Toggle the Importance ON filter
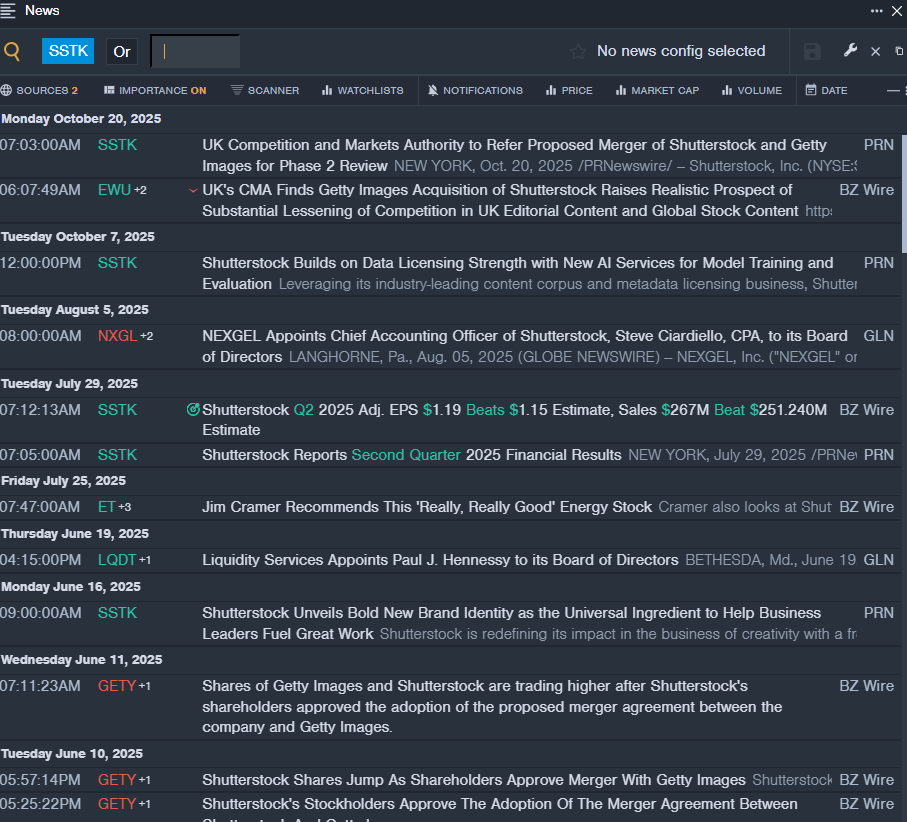Image resolution: width=907 pixels, height=822 pixels. [155, 90]
